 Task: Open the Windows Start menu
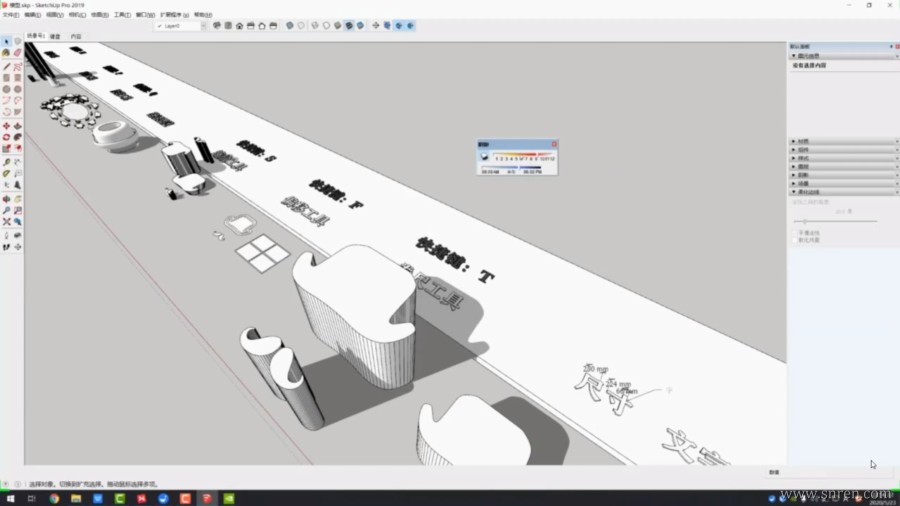click(x=10, y=499)
